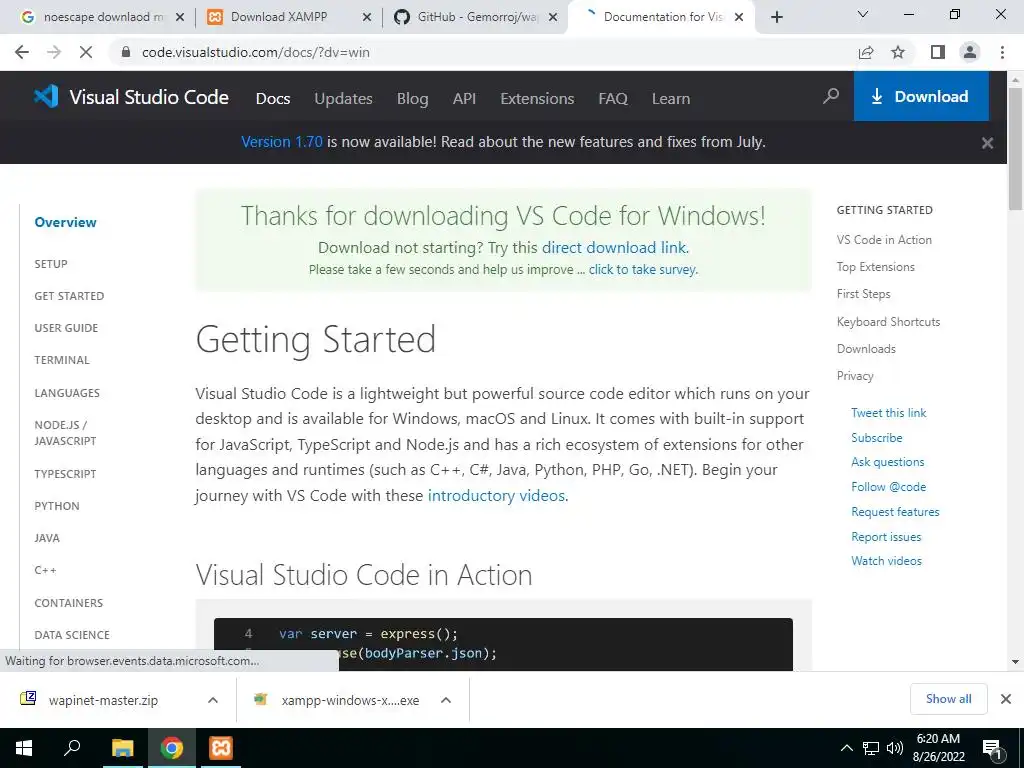Viewport: 1024px width, 768px height.
Task: Jump to Keyboard Shortcuts section
Action: [x=888, y=321]
